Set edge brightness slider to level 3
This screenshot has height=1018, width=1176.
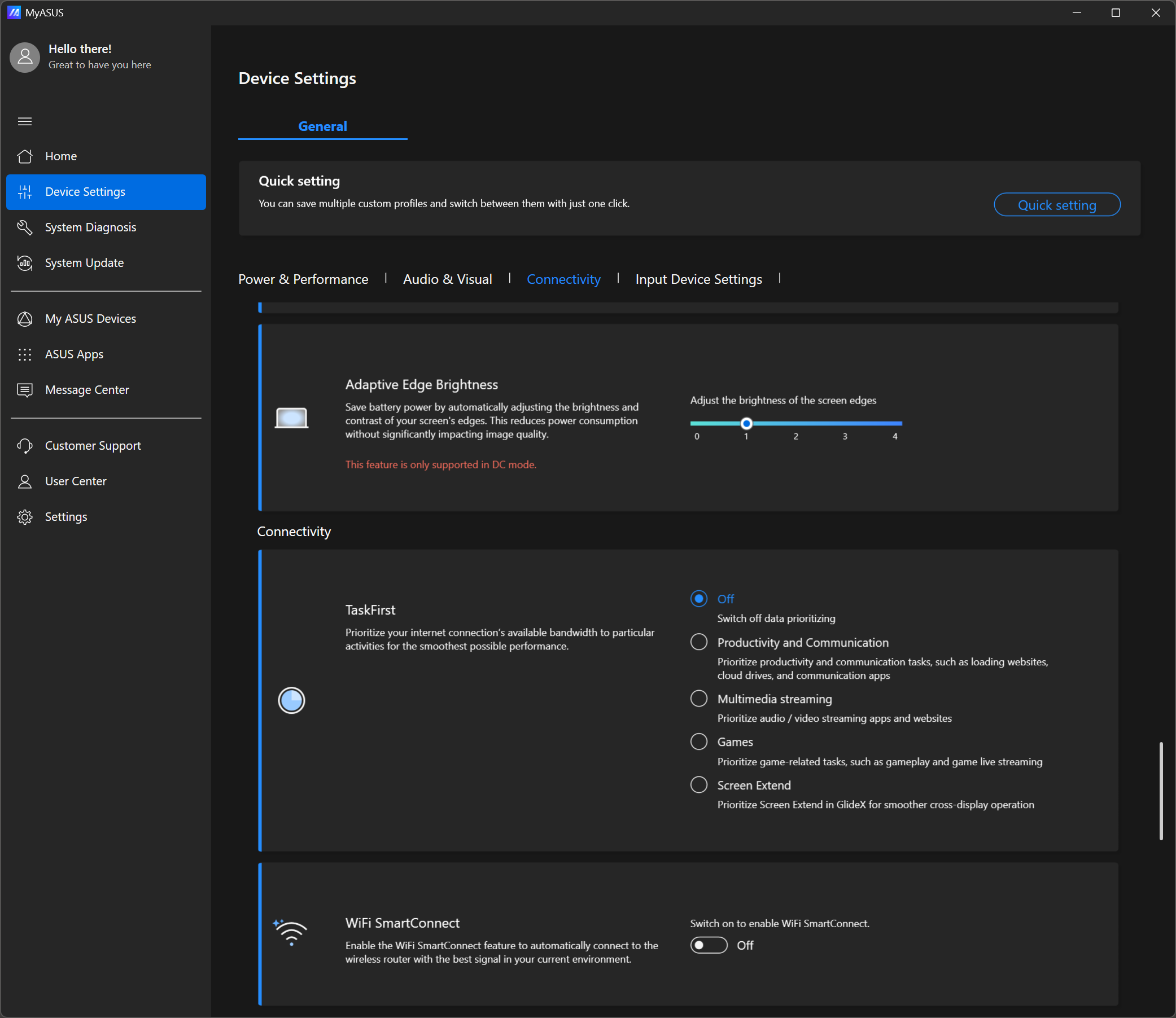(845, 423)
